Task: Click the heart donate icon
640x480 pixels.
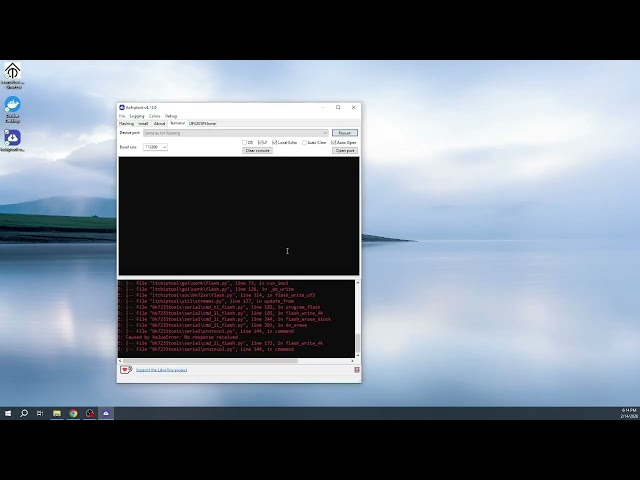Action: pyautogui.click(x=125, y=370)
